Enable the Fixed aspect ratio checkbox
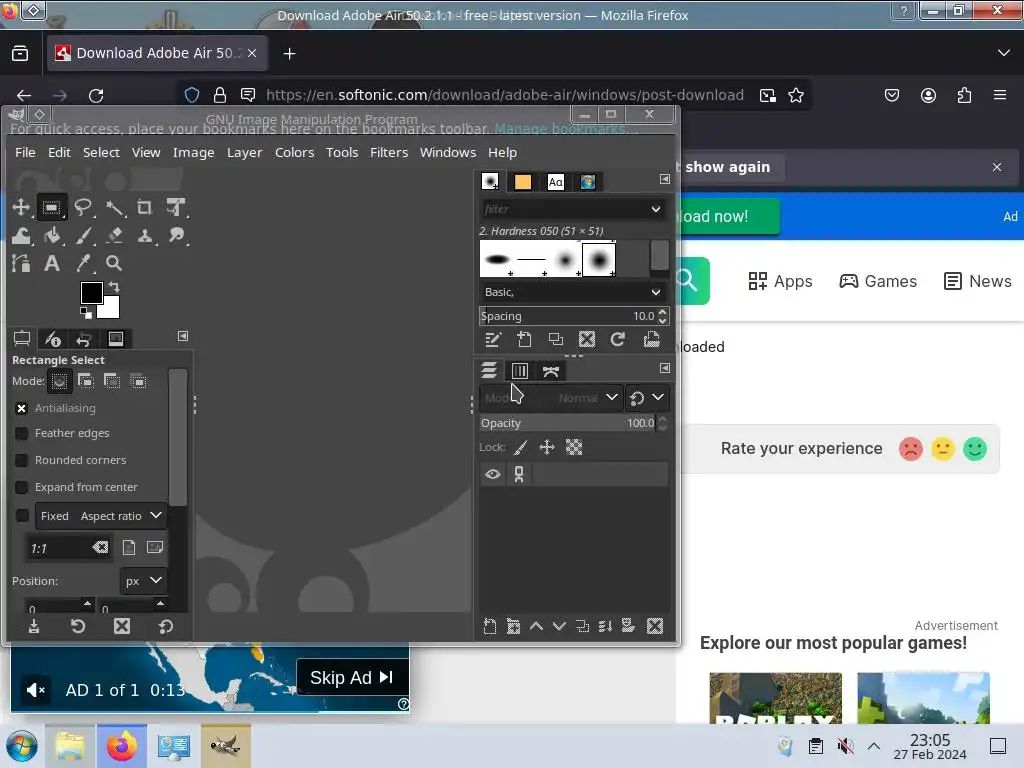Viewport: 1024px width, 768px height. 22,516
